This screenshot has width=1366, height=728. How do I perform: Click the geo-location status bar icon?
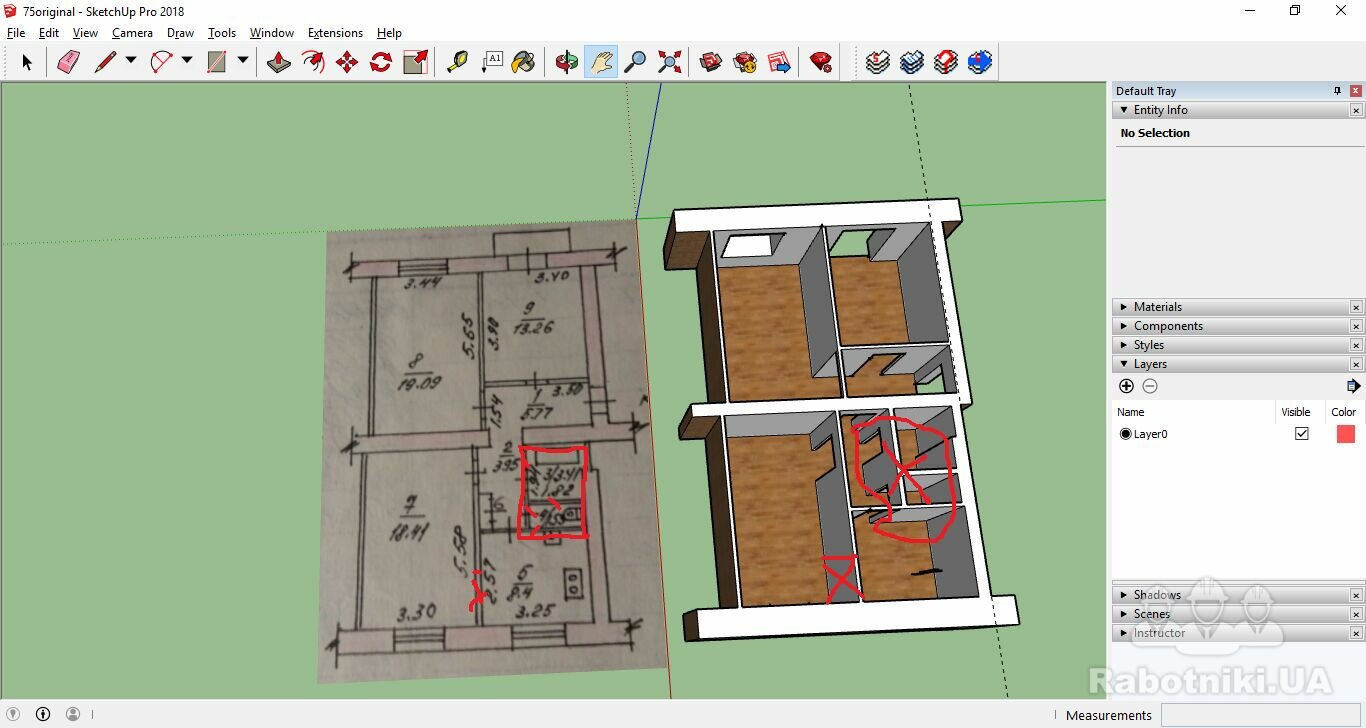click(13, 714)
